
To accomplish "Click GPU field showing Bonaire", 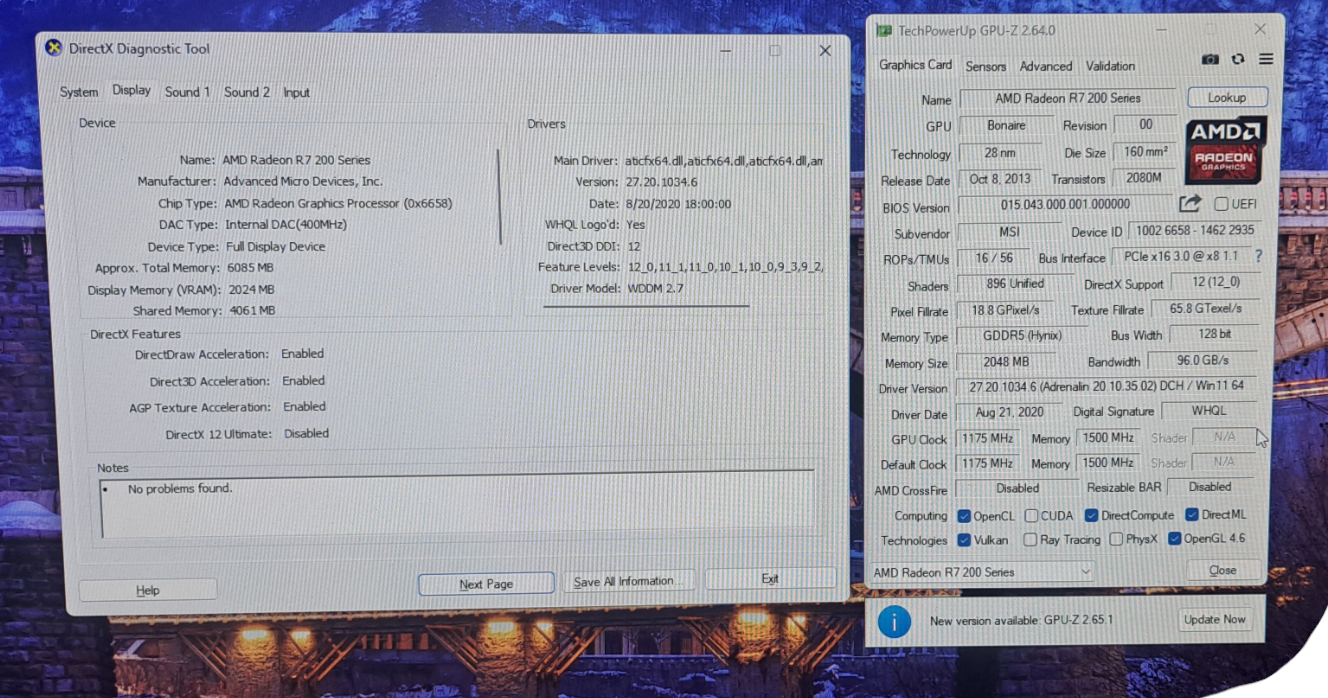I will click(x=1006, y=126).
